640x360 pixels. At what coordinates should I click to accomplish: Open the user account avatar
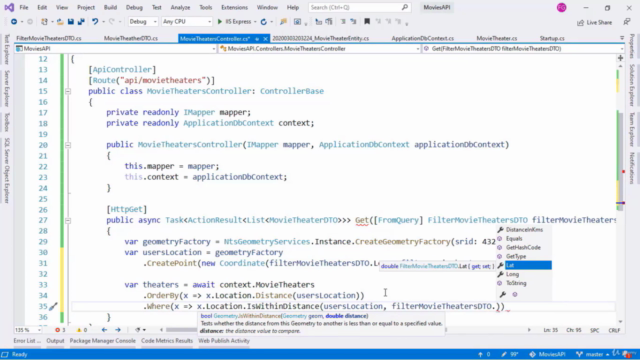[562, 7]
